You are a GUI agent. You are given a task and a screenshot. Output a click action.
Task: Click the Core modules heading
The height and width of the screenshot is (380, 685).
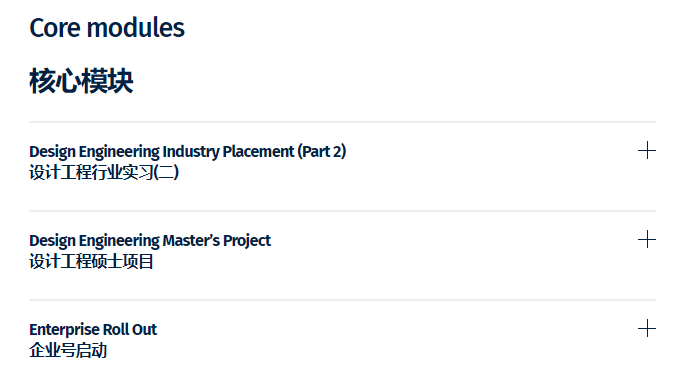(107, 28)
